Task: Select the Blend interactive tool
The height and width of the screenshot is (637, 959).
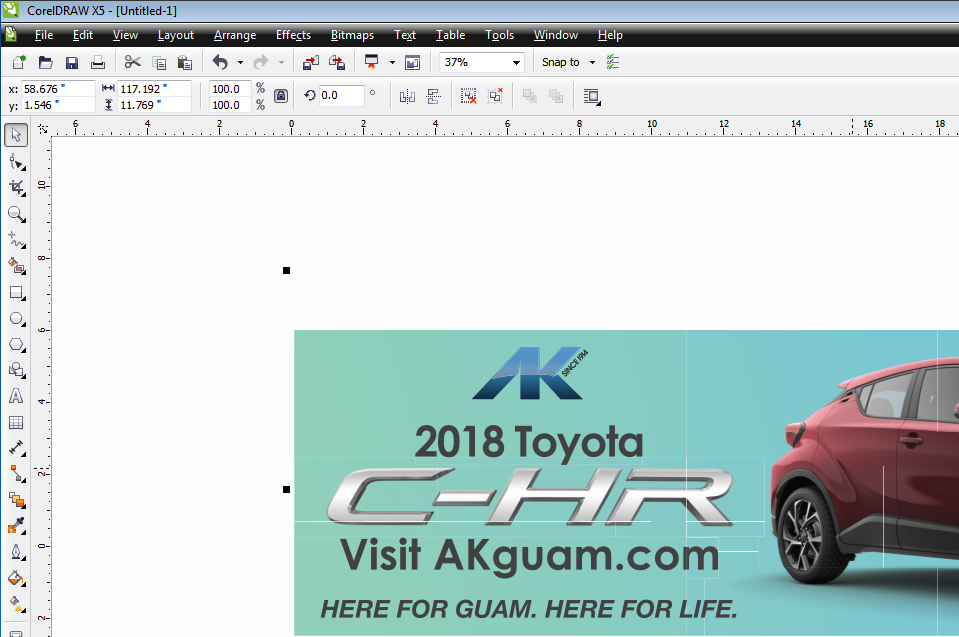Action: point(17,500)
